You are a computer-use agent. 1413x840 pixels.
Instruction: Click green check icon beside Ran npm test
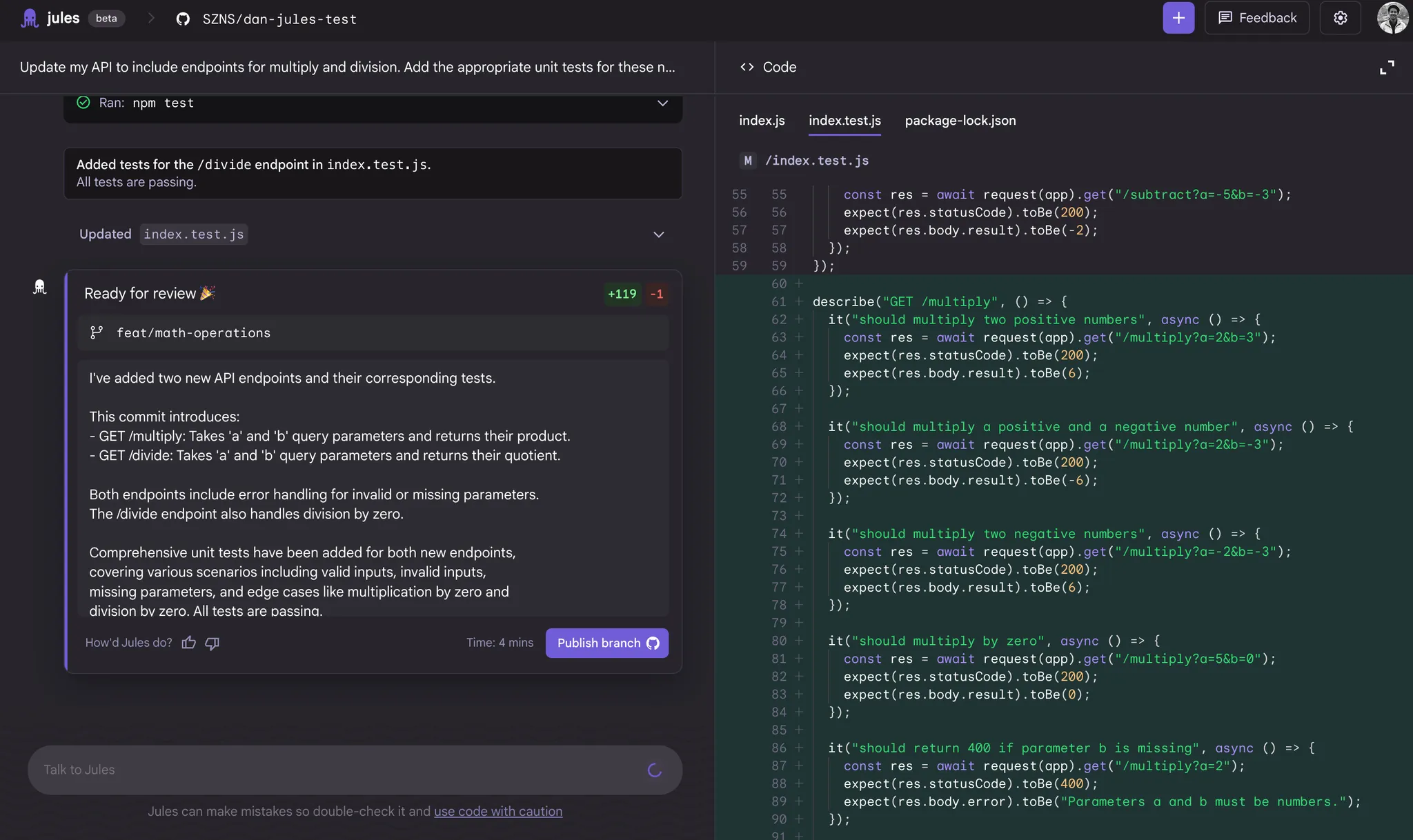click(83, 102)
